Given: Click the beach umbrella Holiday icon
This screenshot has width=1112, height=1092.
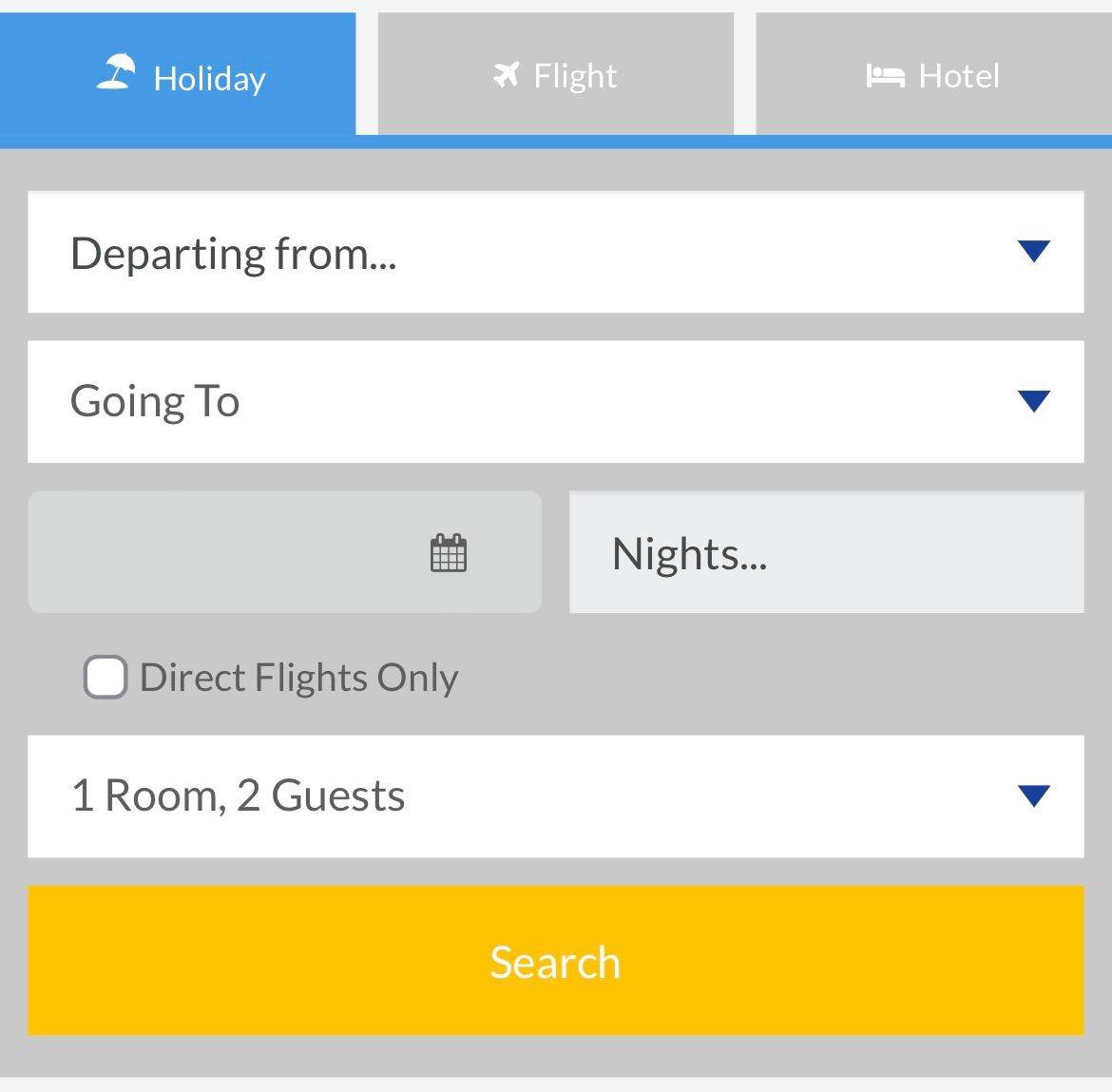Looking at the screenshot, I should (x=116, y=71).
